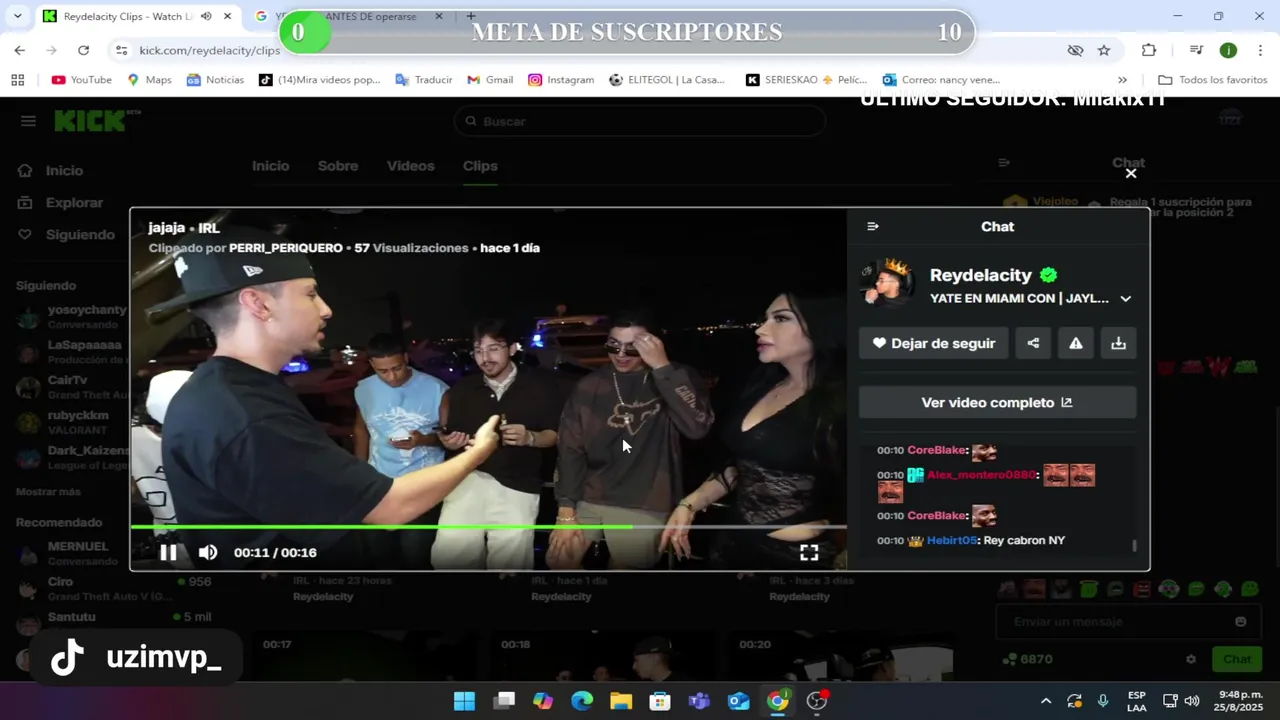The image size is (1280, 720).
Task: Reload the page in Chrome
Action: click(x=83, y=50)
